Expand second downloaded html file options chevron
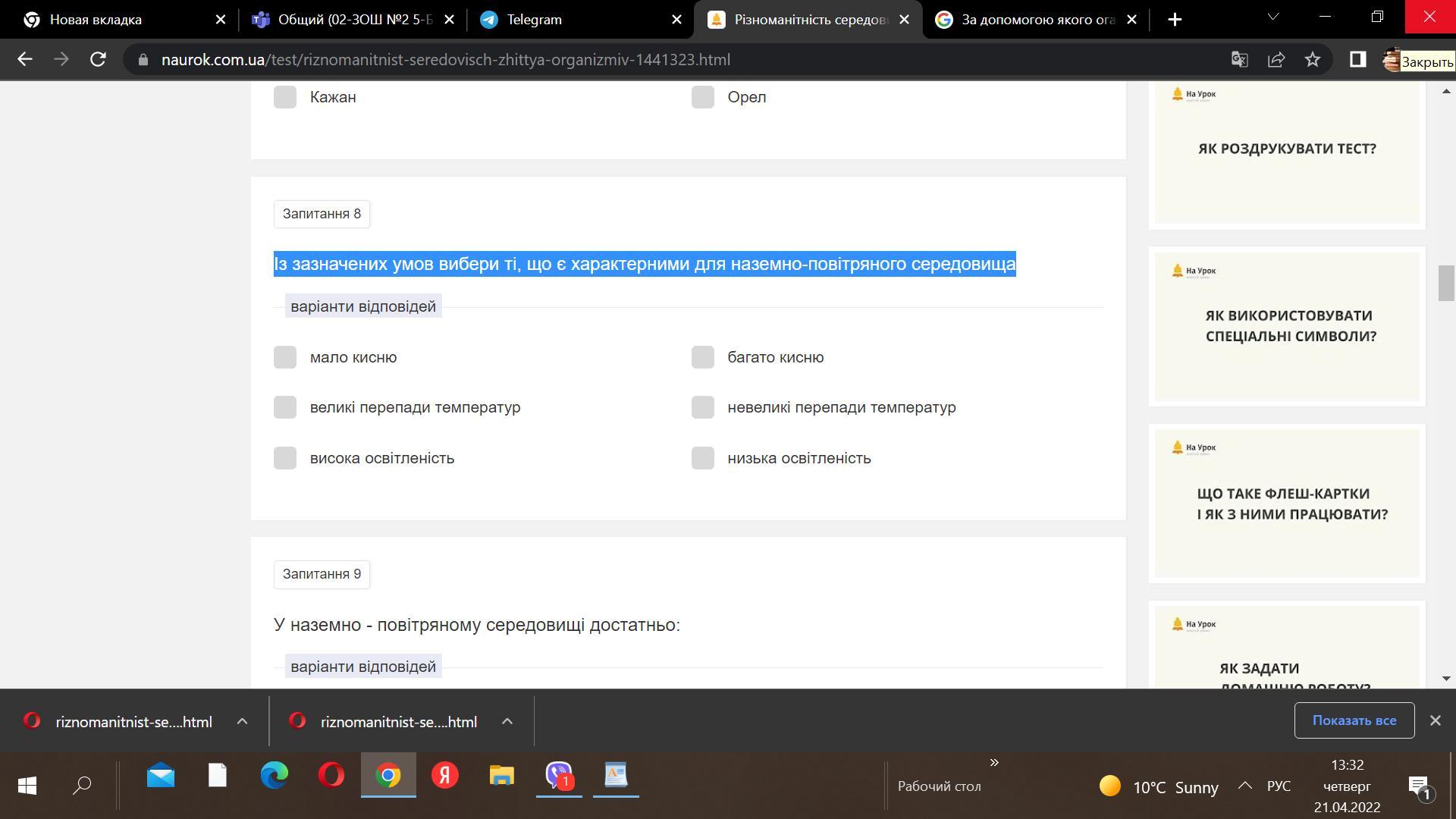 [507, 722]
